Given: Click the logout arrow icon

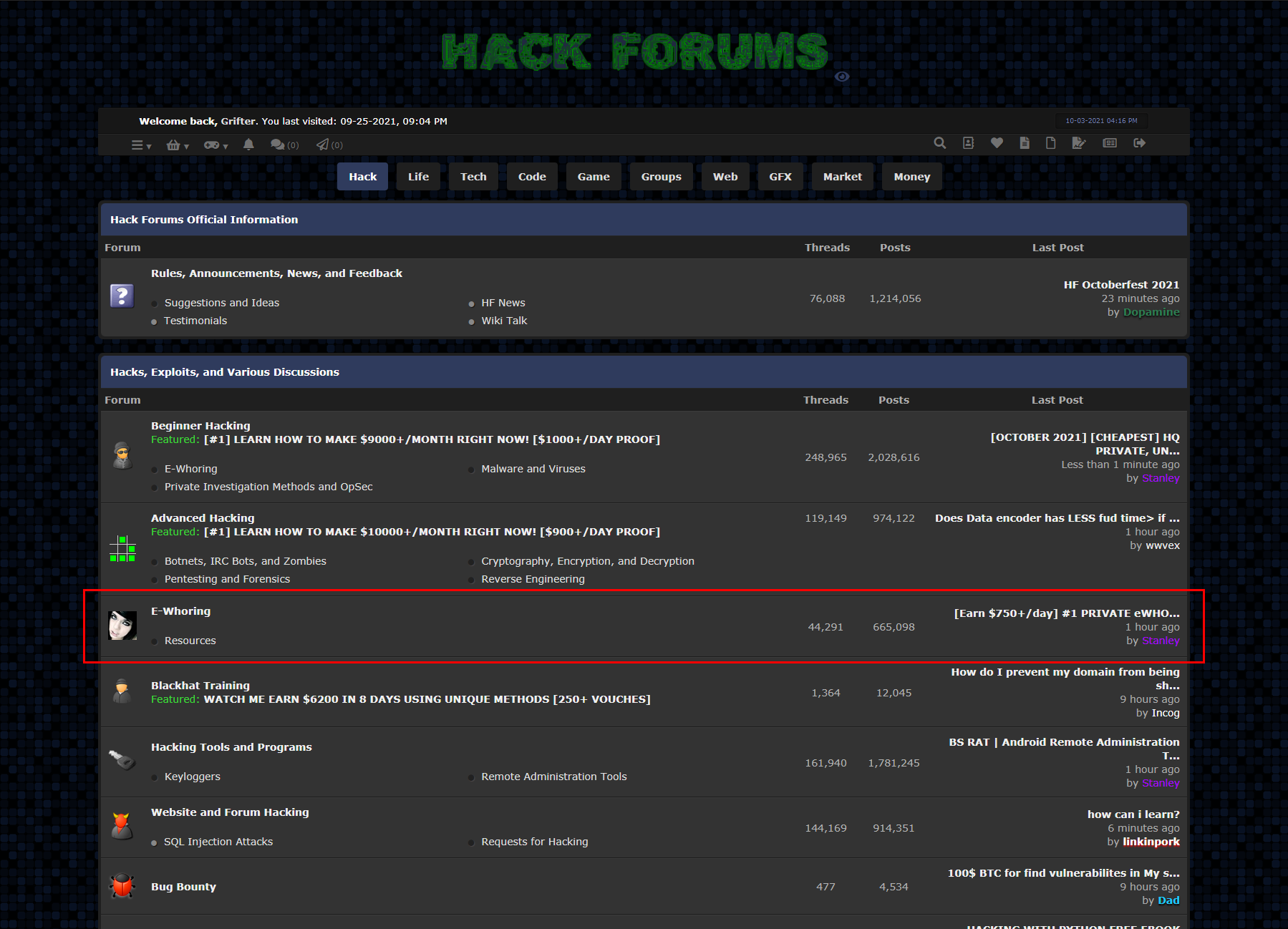Looking at the screenshot, I should click(x=1140, y=143).
